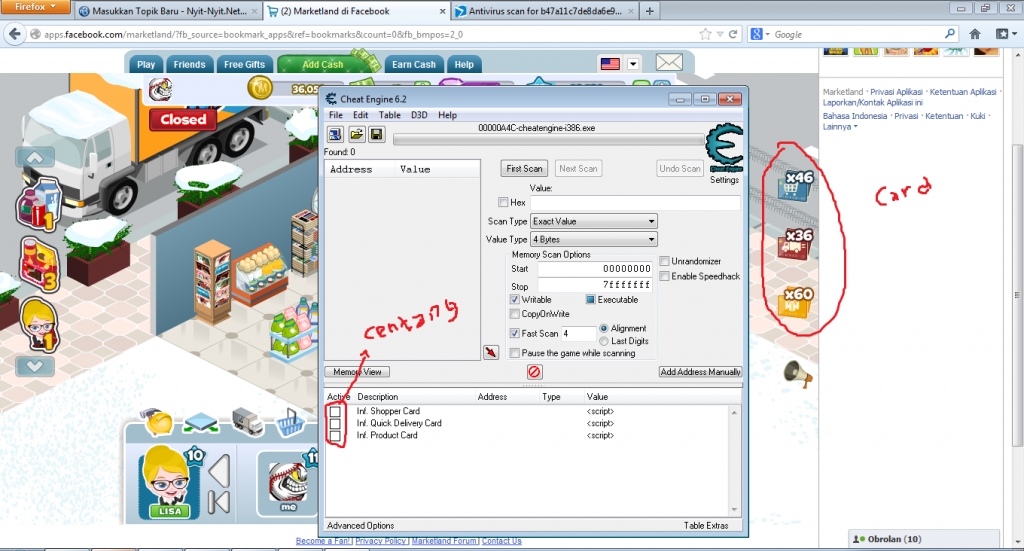The width and height of the screenshot is (1024, 551).
Task: Enable the Unrandomizer checkbox
Action: pos(665,261)
